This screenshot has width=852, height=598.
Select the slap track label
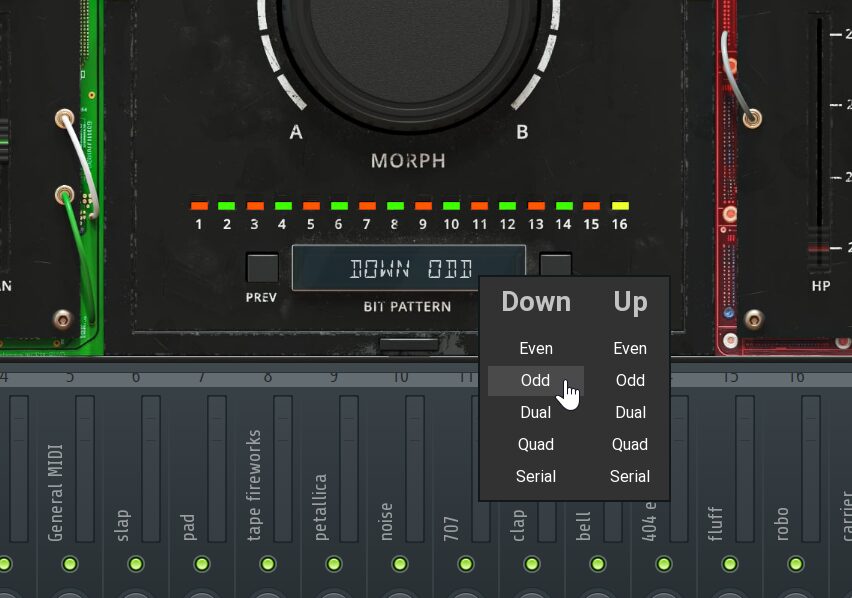tap(122, 525)
